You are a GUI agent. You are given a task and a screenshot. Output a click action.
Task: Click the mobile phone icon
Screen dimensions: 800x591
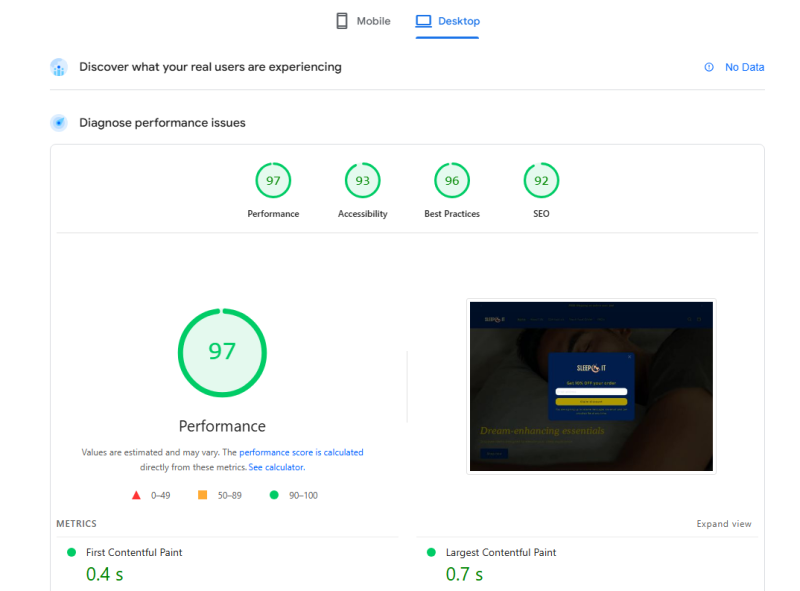click(x=342, y=21)
